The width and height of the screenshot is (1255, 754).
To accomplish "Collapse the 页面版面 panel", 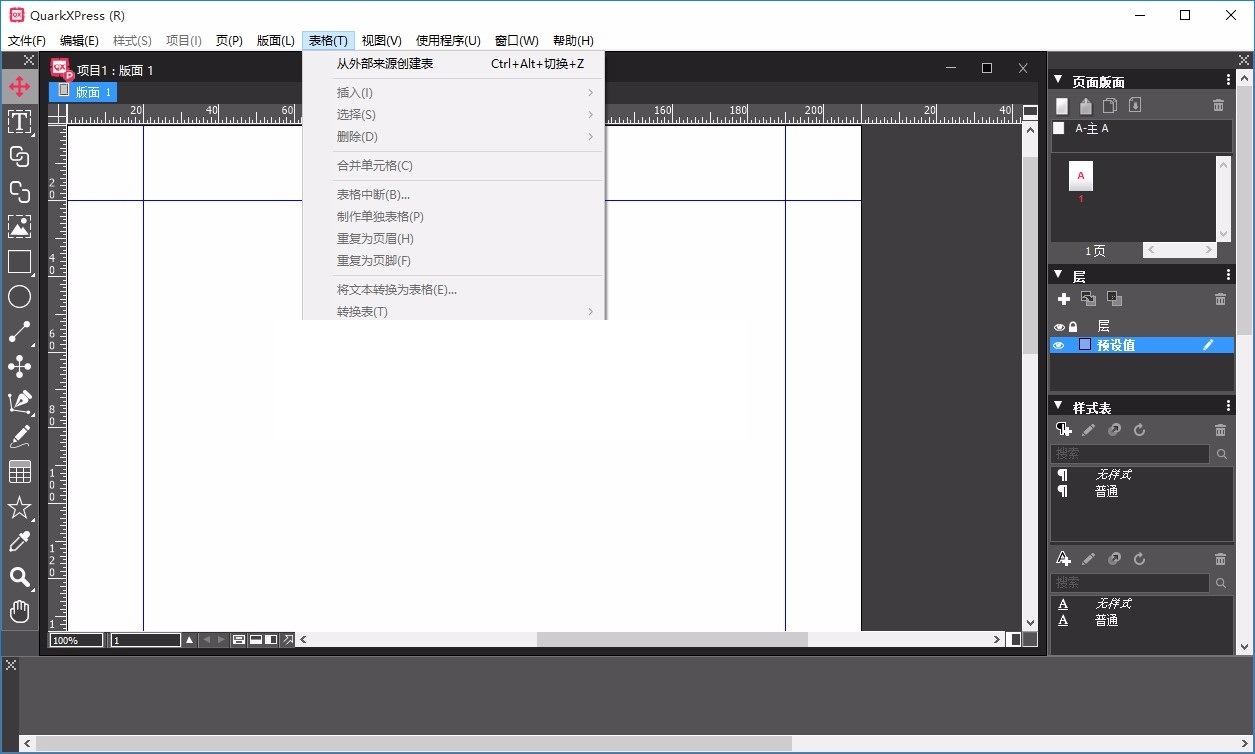I will (x=1058, y=80).
